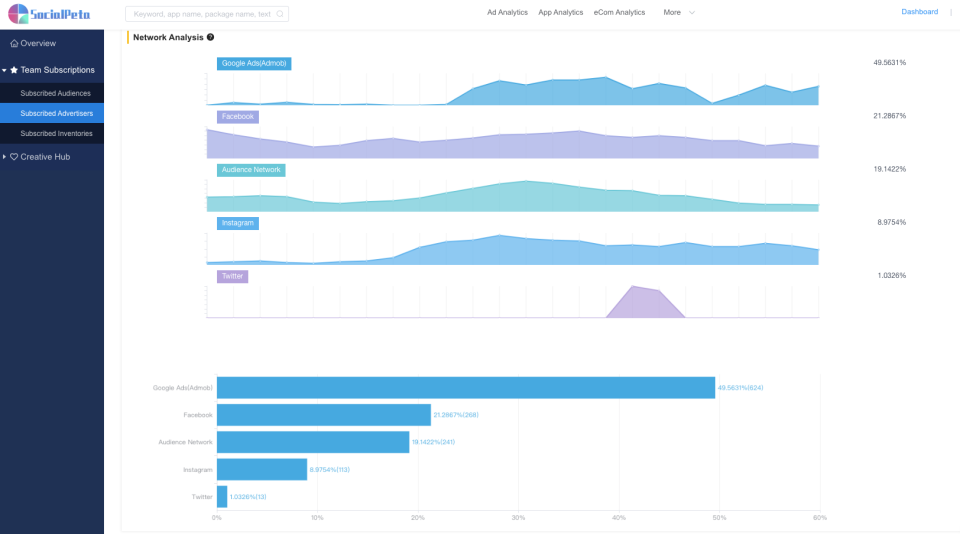Open the App Analytics menu
The width and height of the screenshot is (960, 534).
tap(560, 12)
